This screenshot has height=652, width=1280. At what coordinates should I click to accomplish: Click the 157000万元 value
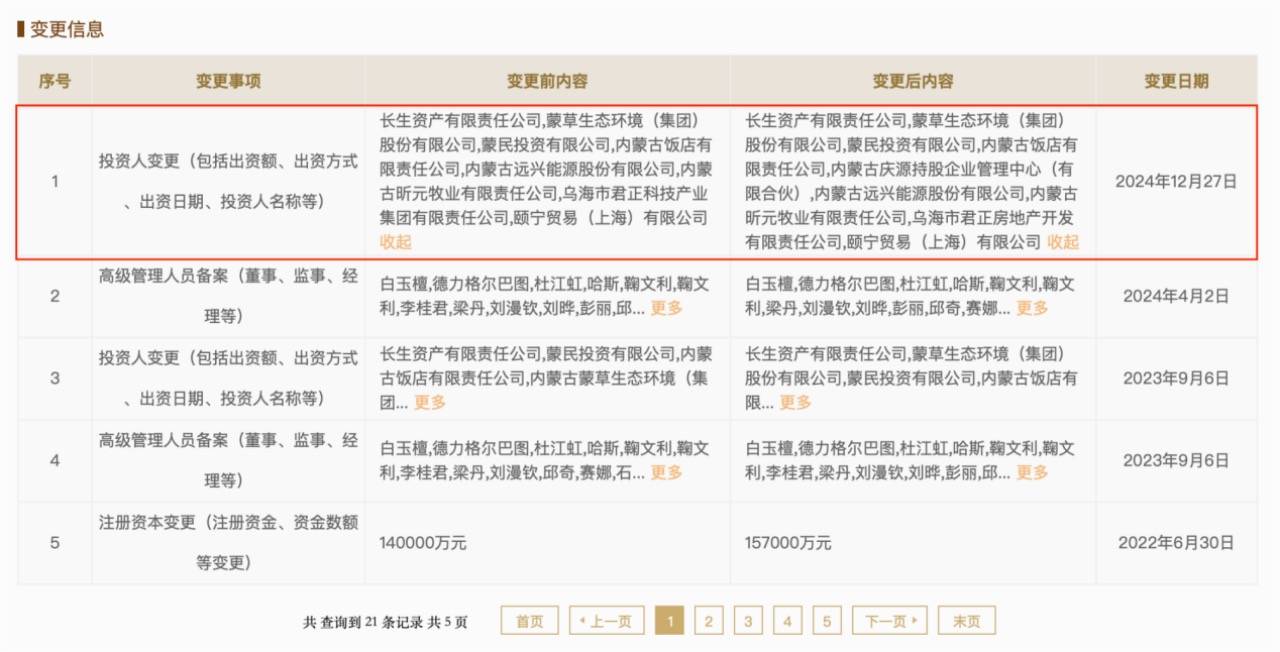coord(788,543)
